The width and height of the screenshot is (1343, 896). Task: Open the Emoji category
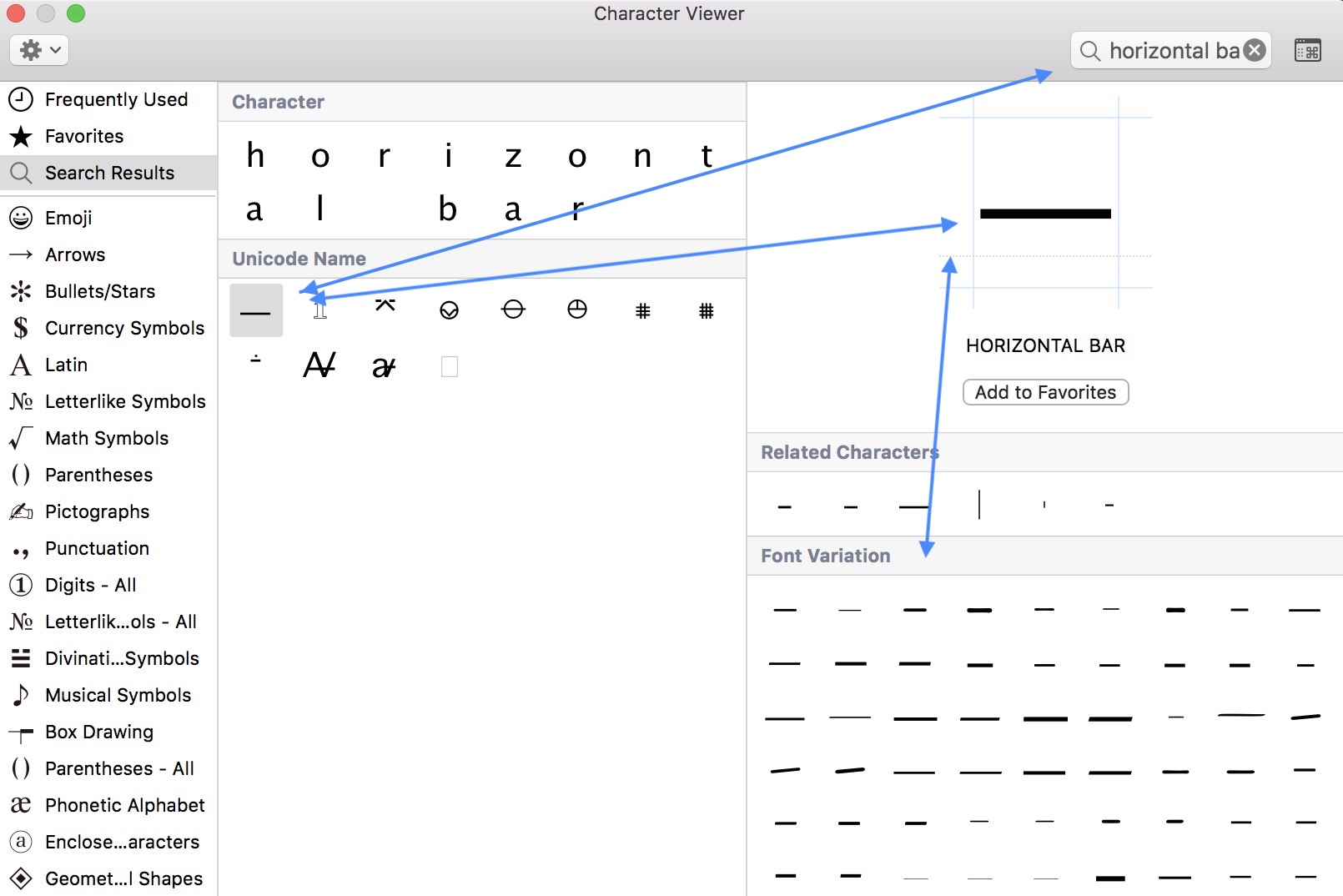[x=67, y=218]
